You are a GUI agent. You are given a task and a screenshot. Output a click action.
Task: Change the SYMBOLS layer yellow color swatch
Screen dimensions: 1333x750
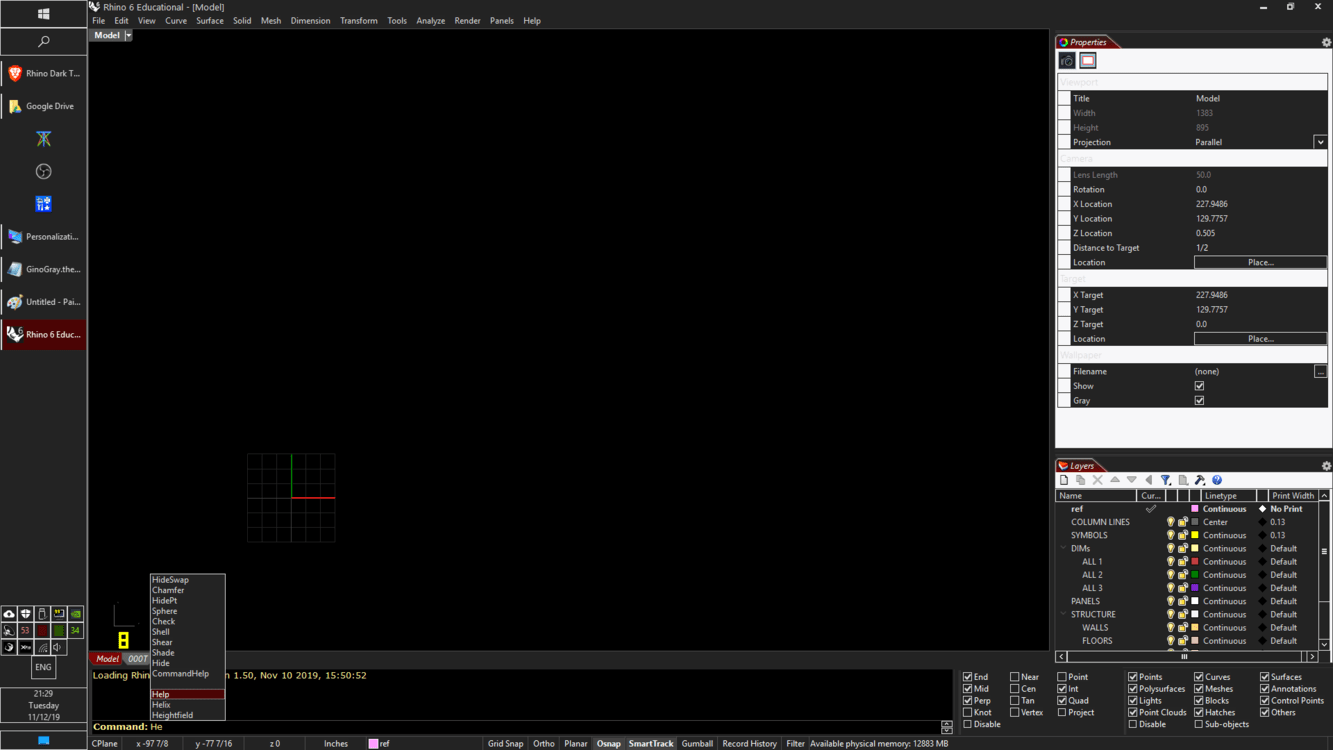[x=1194, y=535]
